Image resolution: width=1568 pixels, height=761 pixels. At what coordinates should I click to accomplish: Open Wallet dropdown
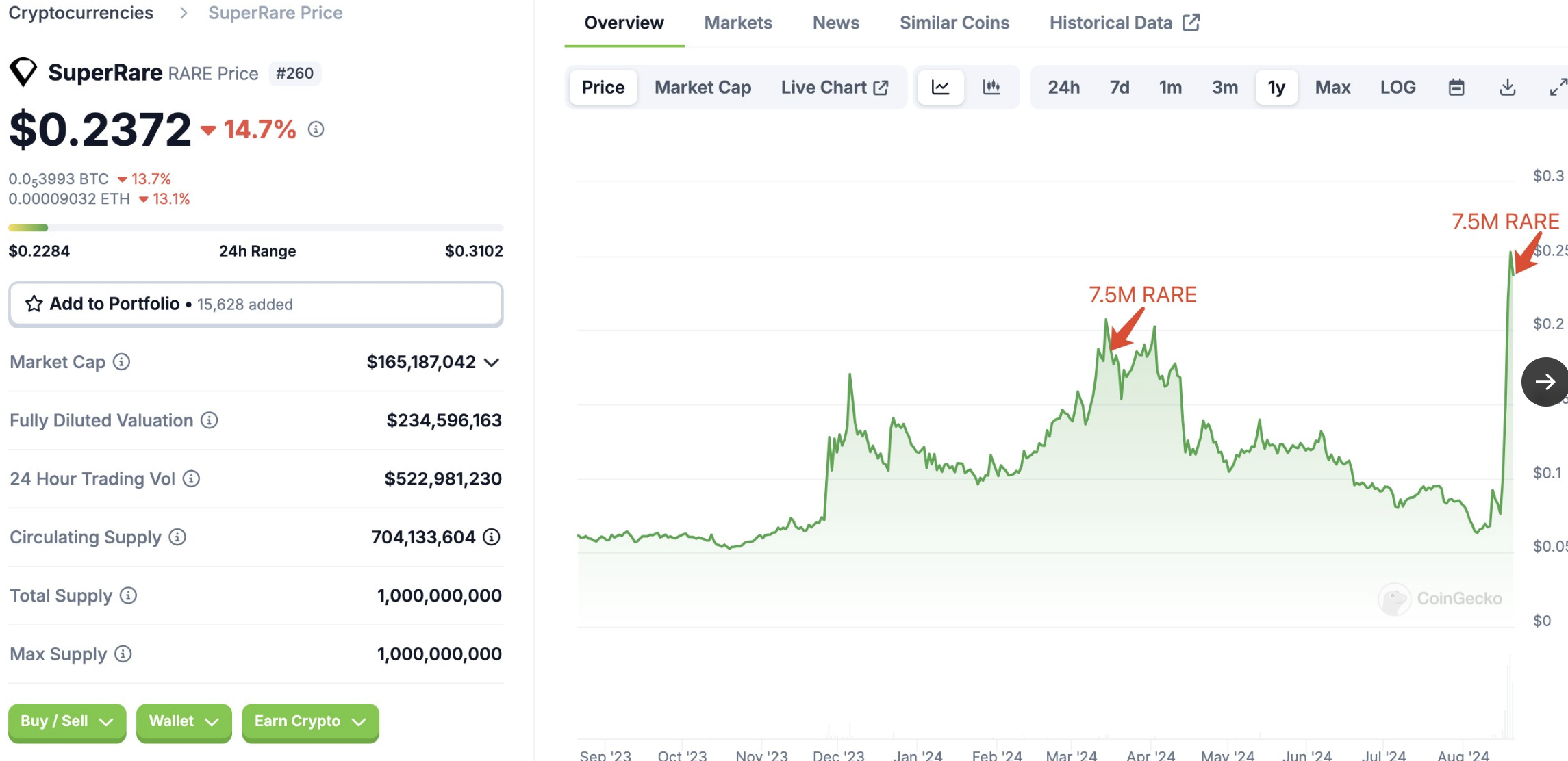click(184, 721)
